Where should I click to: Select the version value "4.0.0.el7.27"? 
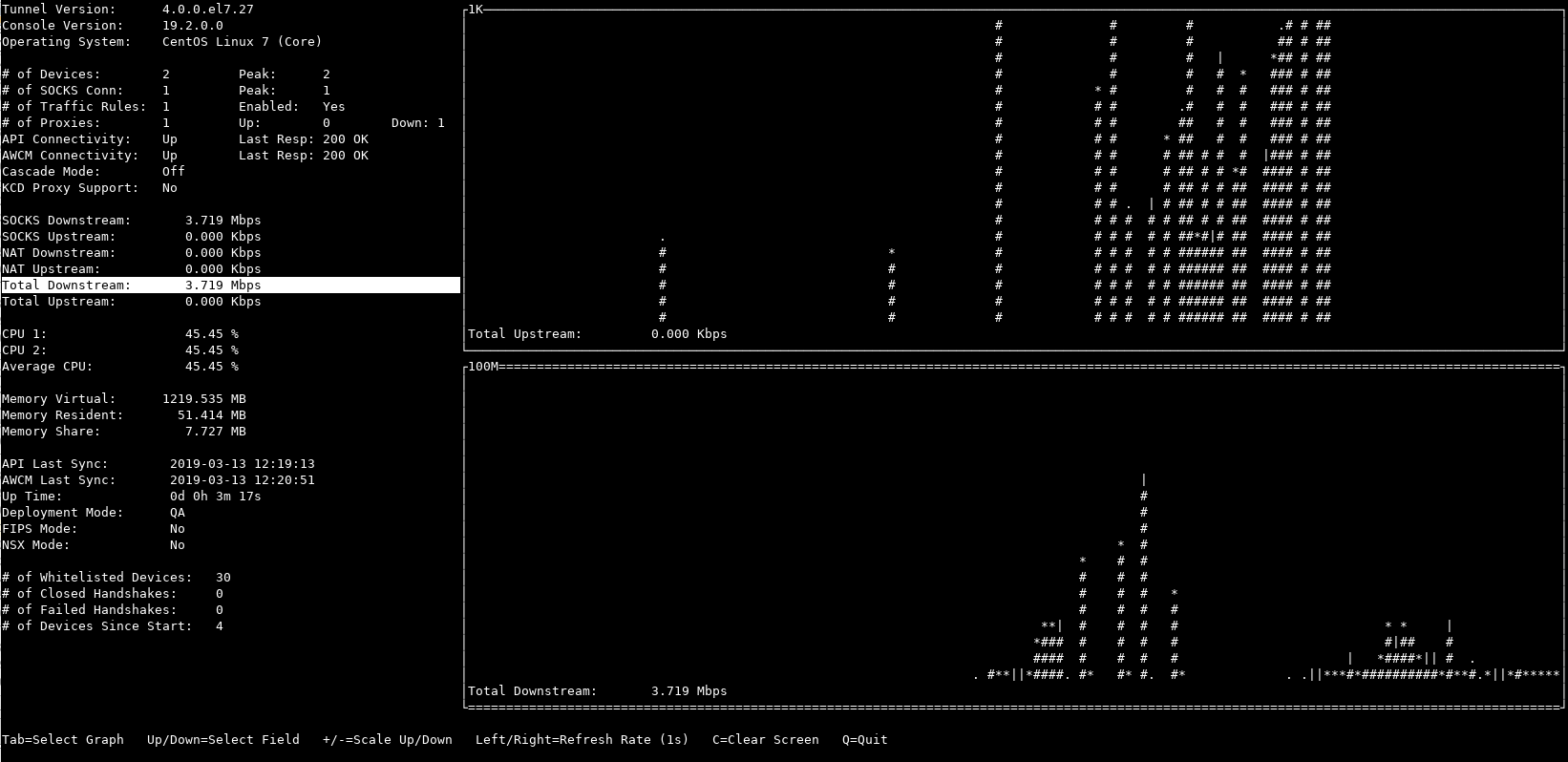tap(208, 10)
